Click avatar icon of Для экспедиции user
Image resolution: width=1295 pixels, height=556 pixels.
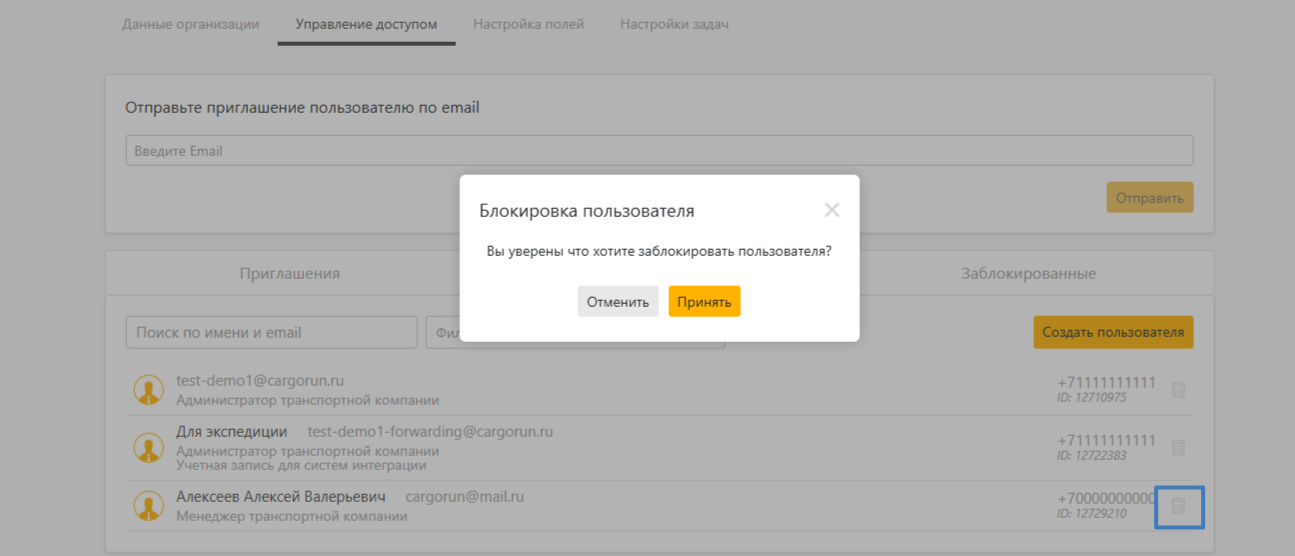[149, 448]
